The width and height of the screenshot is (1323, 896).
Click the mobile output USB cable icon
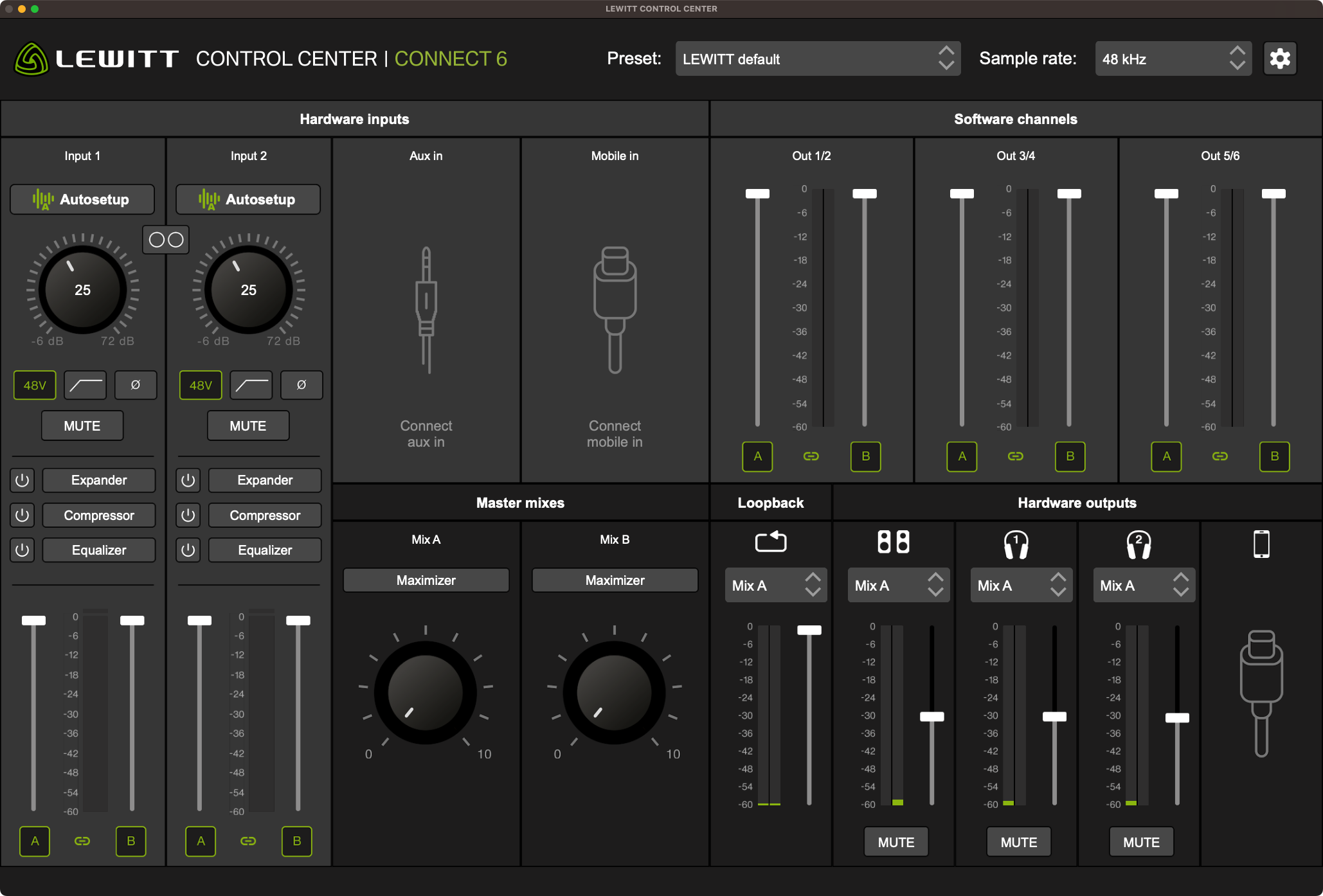tap(1261, 694)
